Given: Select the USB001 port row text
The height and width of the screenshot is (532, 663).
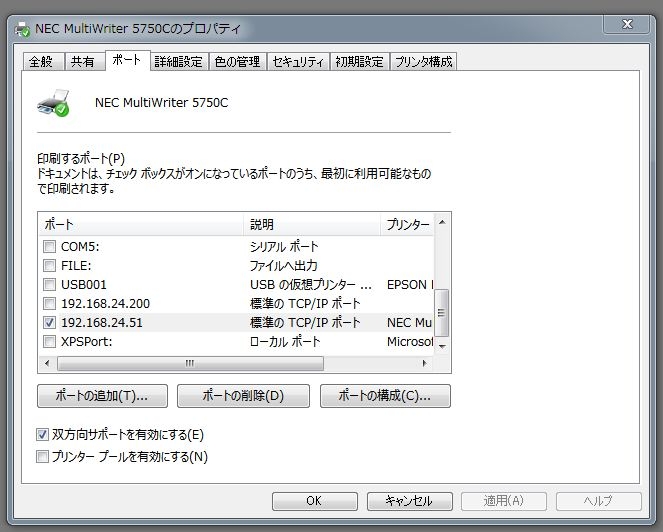Looking at the screenshot, I should click(84, 285).
